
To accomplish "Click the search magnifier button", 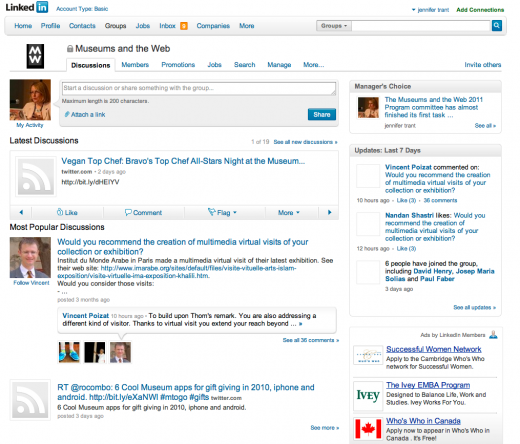I will click(497, 26).
